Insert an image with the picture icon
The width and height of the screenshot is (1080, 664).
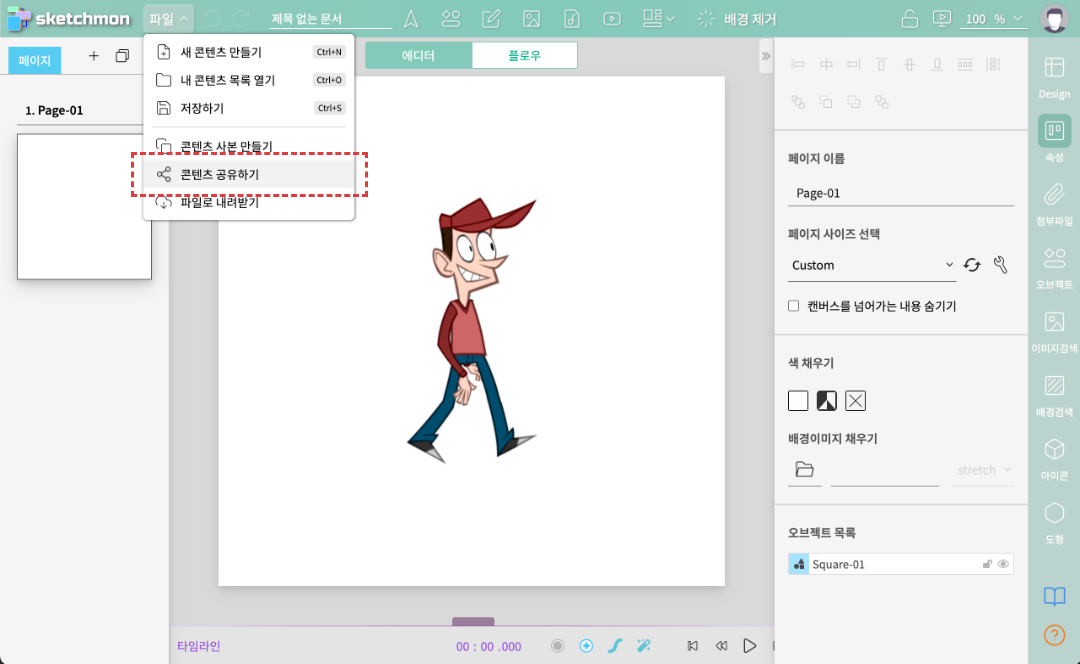click(x=531, y=19)
